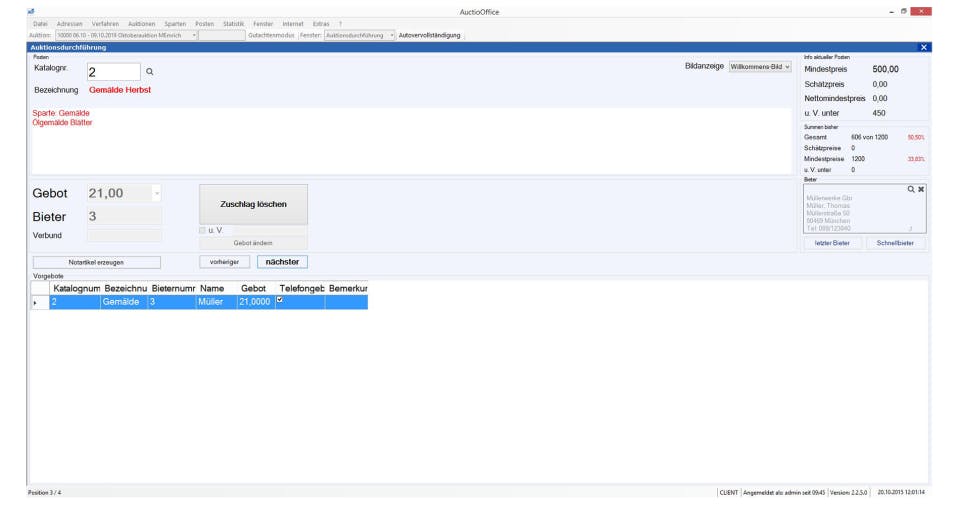Click into the Verbund field
The height and width of the screenshot is (505, 960).
[124, 235]
